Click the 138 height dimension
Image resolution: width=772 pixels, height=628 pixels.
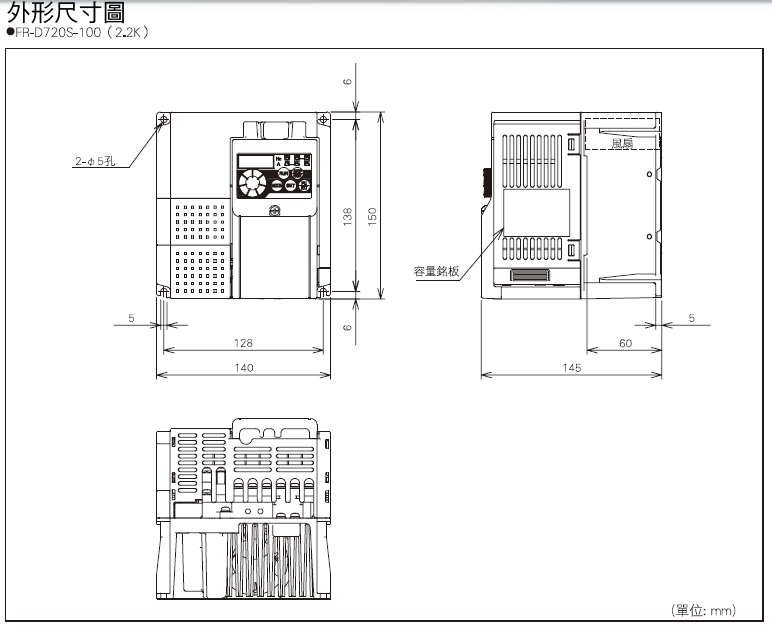coord(348,217)
